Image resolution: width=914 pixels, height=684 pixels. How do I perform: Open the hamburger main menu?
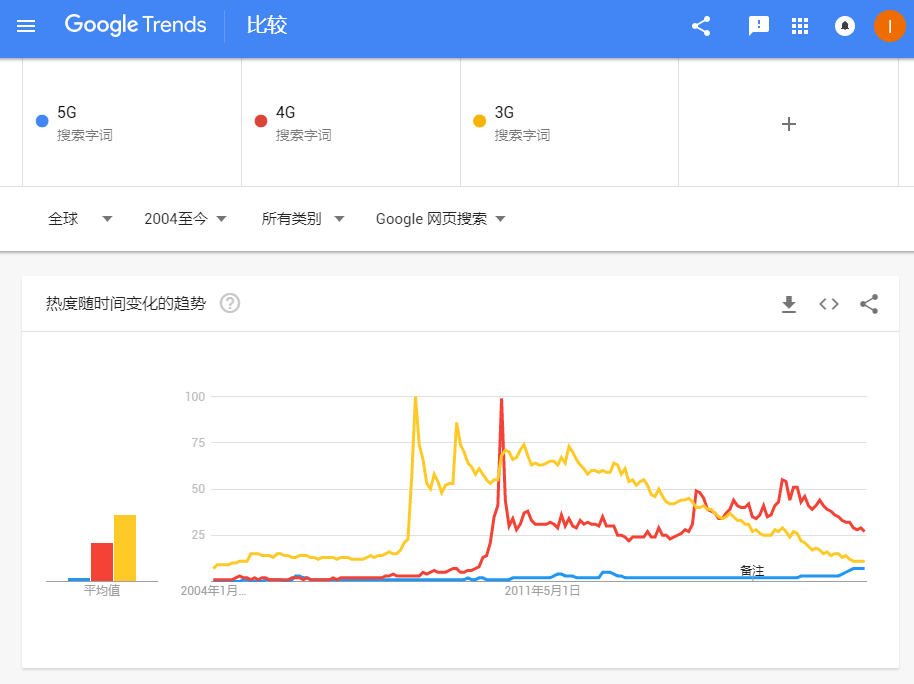pyautogui.click(x=26, y=26)
